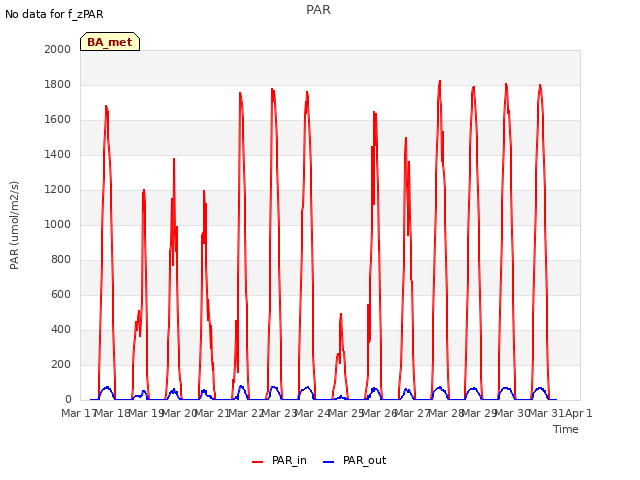
Task: Click the 1400 y-axis label
Action: (x=58, y=155)
